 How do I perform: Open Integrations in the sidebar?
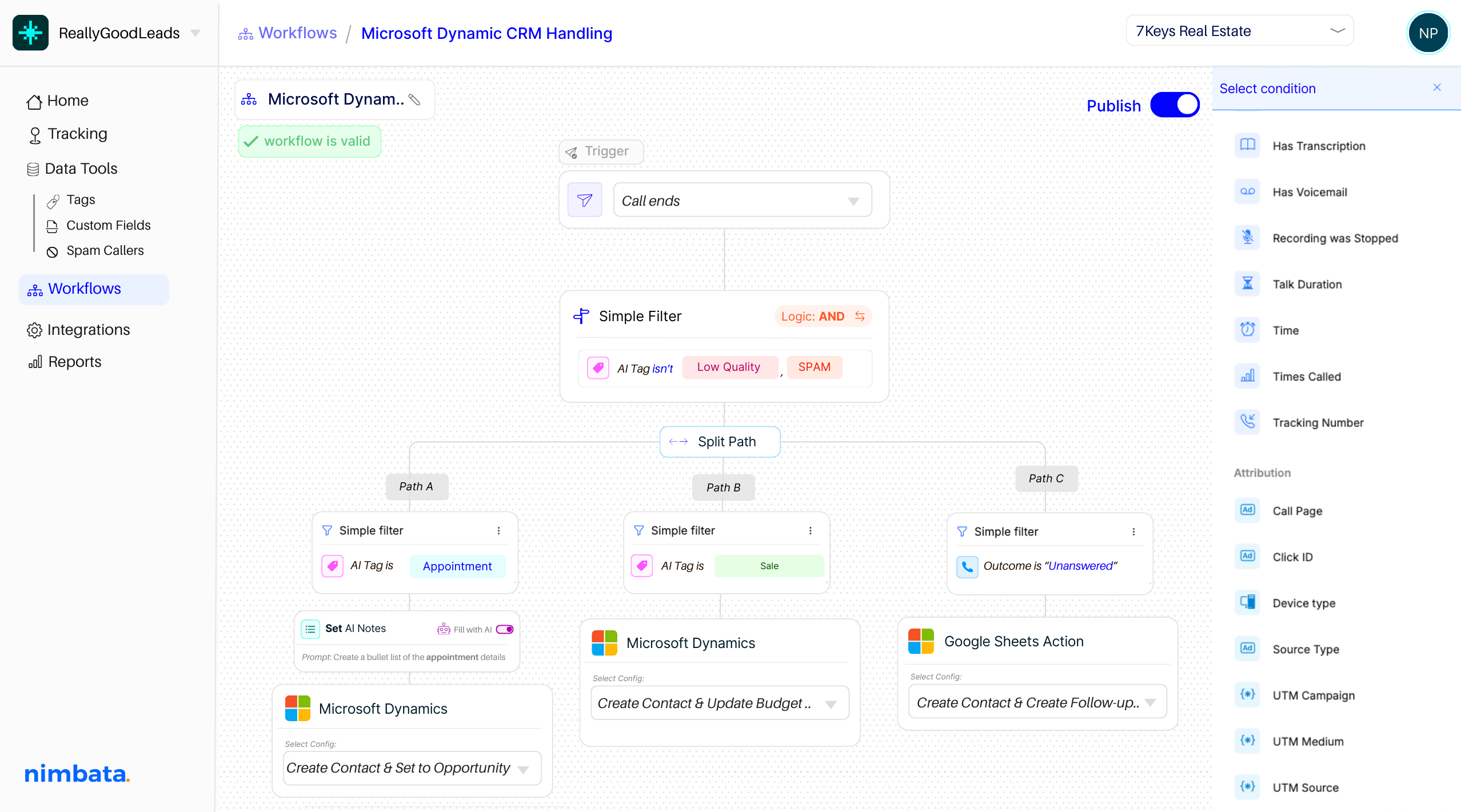[x=88, y=330]
